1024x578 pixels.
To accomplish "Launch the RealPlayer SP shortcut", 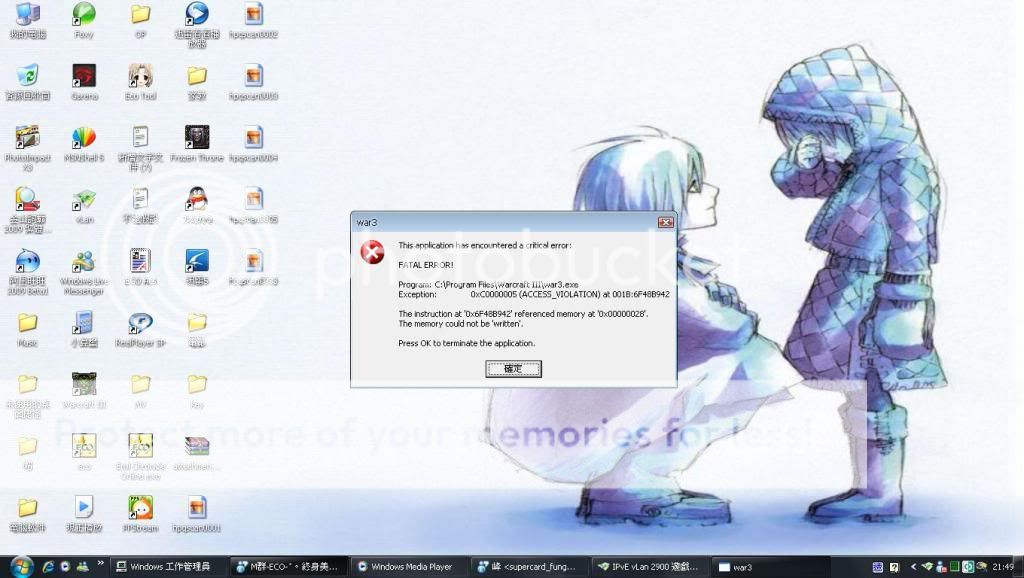I will pyautogui.click(x=140, y=323).
